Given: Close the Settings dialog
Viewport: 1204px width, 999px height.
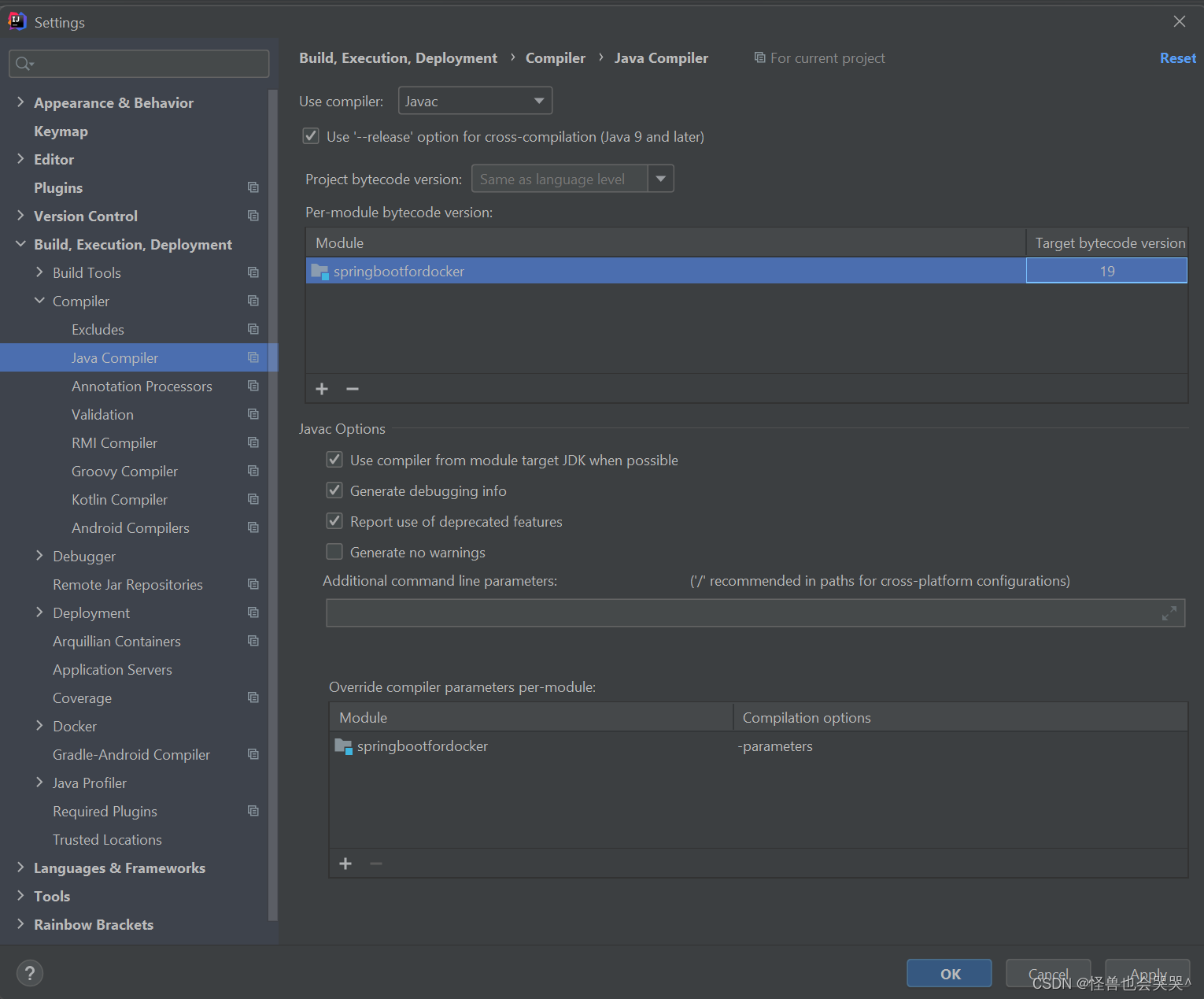Looking at the screenshot, I should click(1179, 21).
